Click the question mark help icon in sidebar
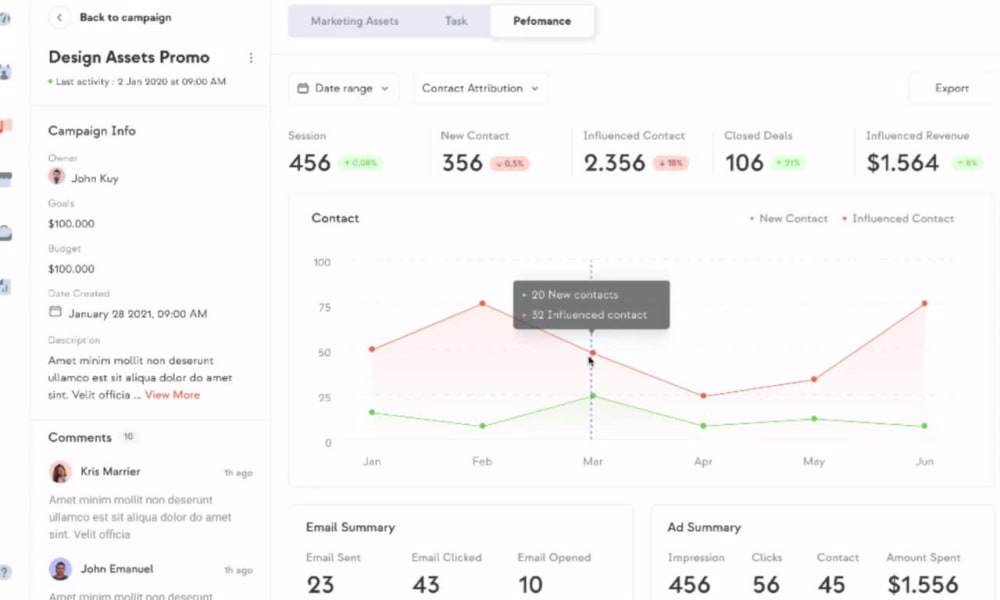This screenshot has height=600, width=1000. (x=4, y=572)
